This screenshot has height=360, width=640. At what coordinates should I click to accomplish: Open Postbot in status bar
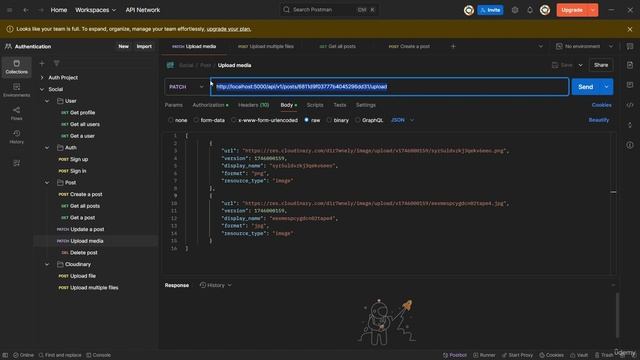pos(455,355)
